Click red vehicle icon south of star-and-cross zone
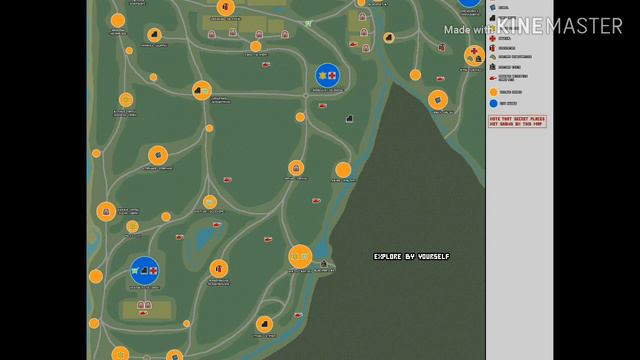 click(x=322, y=106)
